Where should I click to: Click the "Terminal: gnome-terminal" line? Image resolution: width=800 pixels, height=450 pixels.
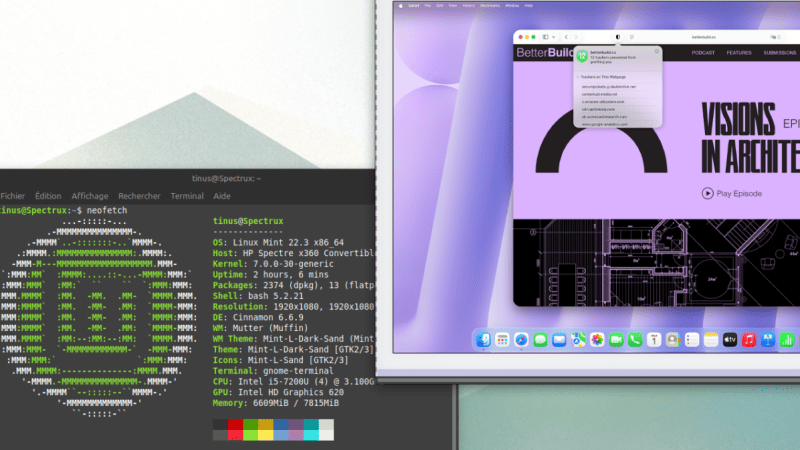click(x=273, y=371)
